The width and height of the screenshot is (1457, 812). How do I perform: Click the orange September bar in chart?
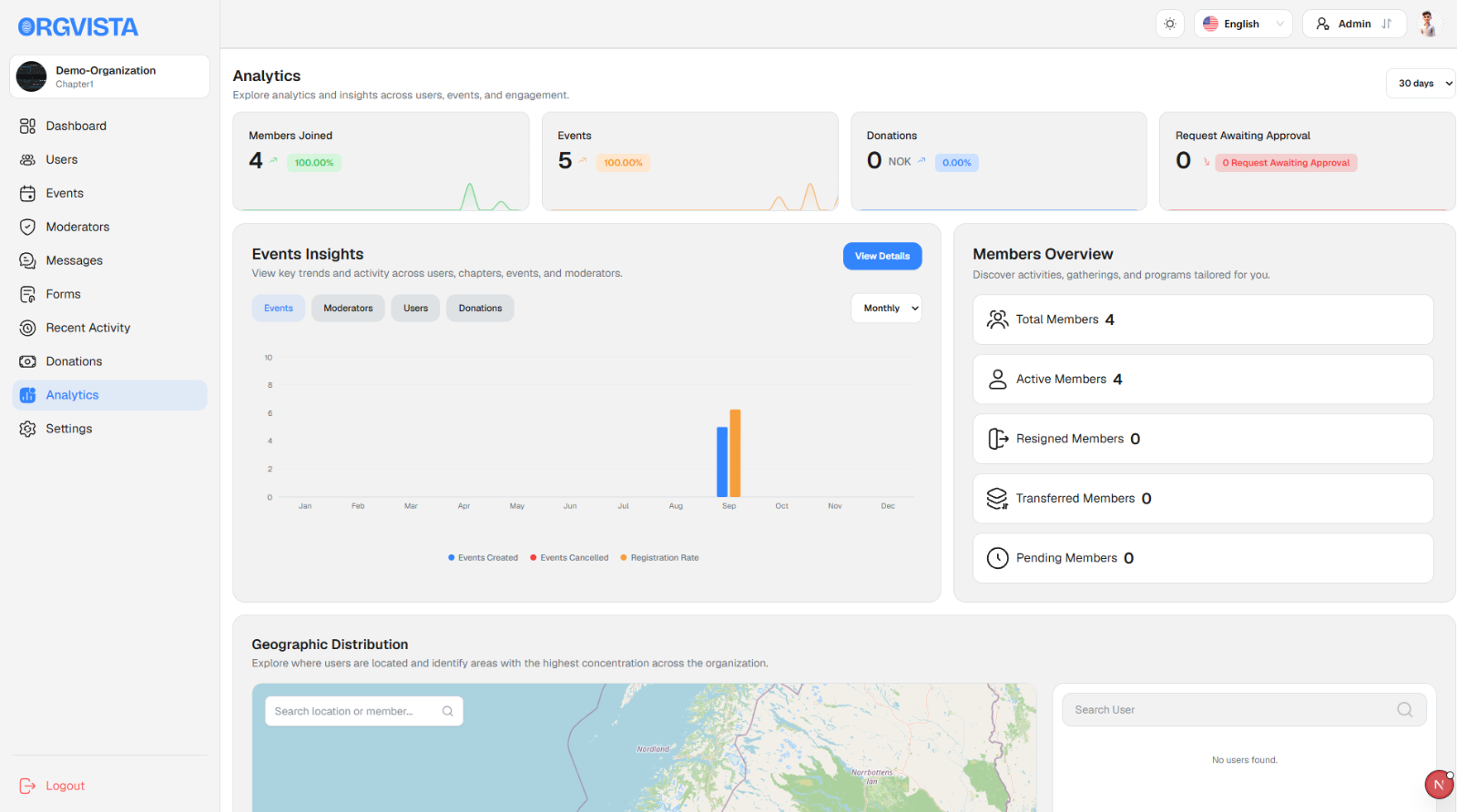735,453
